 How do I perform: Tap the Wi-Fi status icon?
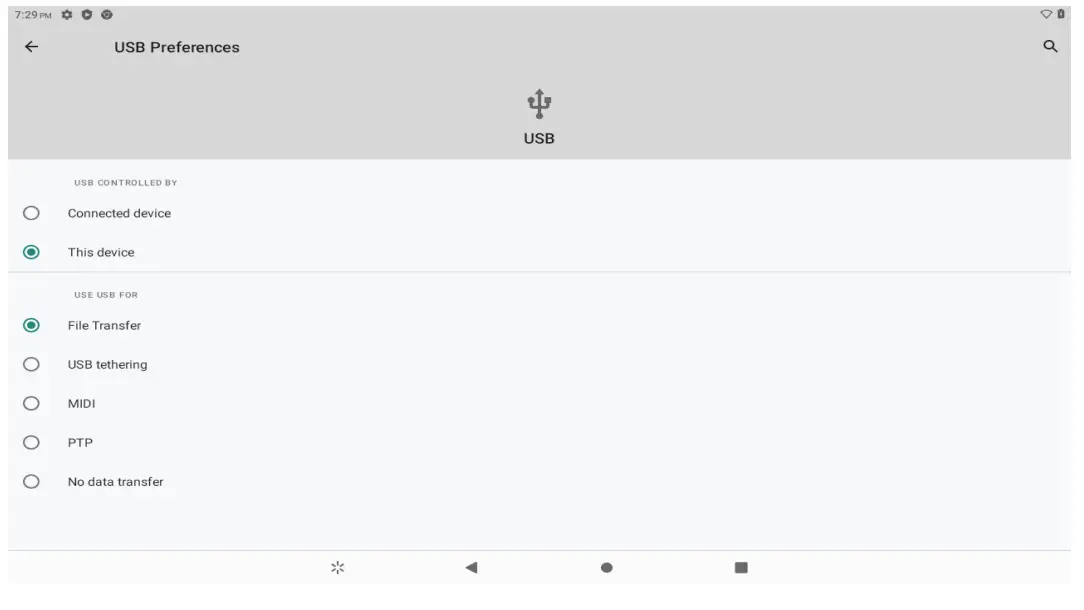tap(1046, 15)
